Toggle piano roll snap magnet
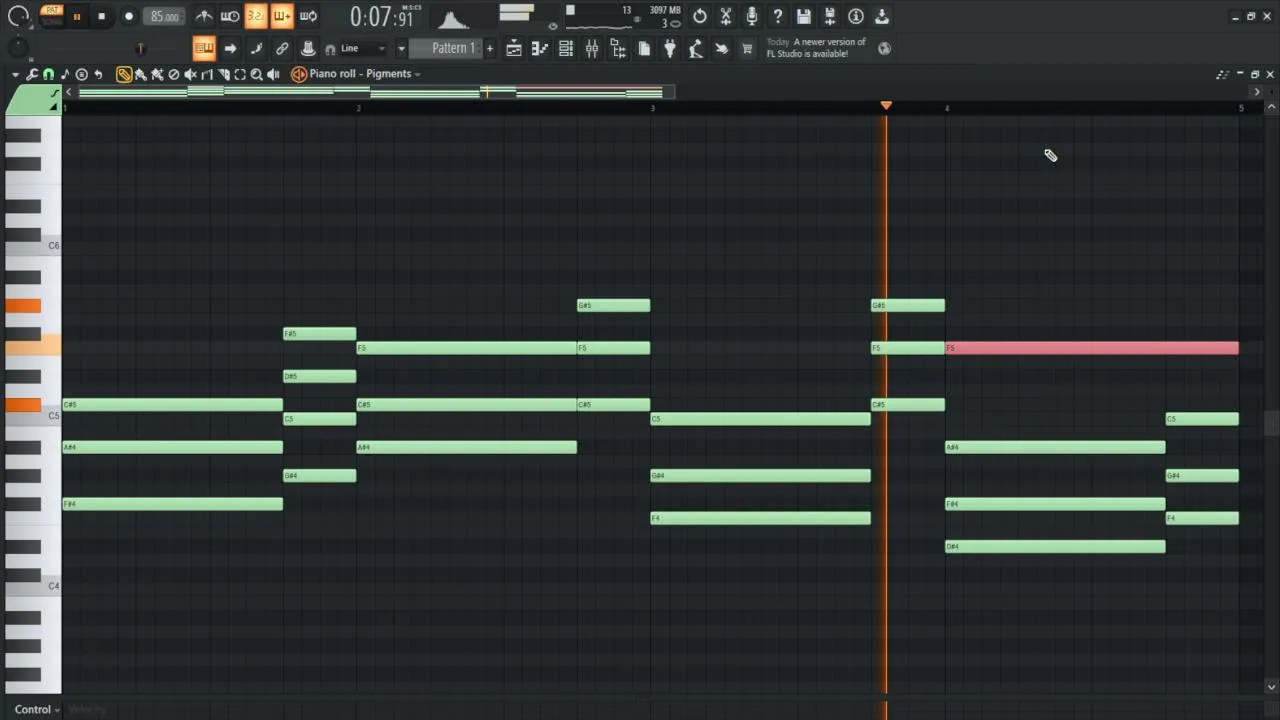1280x720 pixels. click(x=48, y=74)
